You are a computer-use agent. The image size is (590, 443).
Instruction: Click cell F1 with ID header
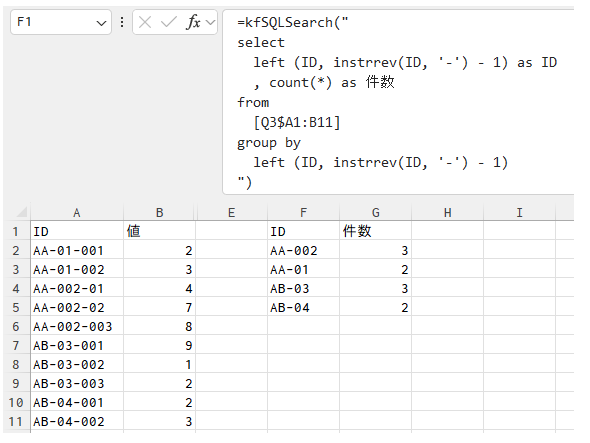(303, 231)
